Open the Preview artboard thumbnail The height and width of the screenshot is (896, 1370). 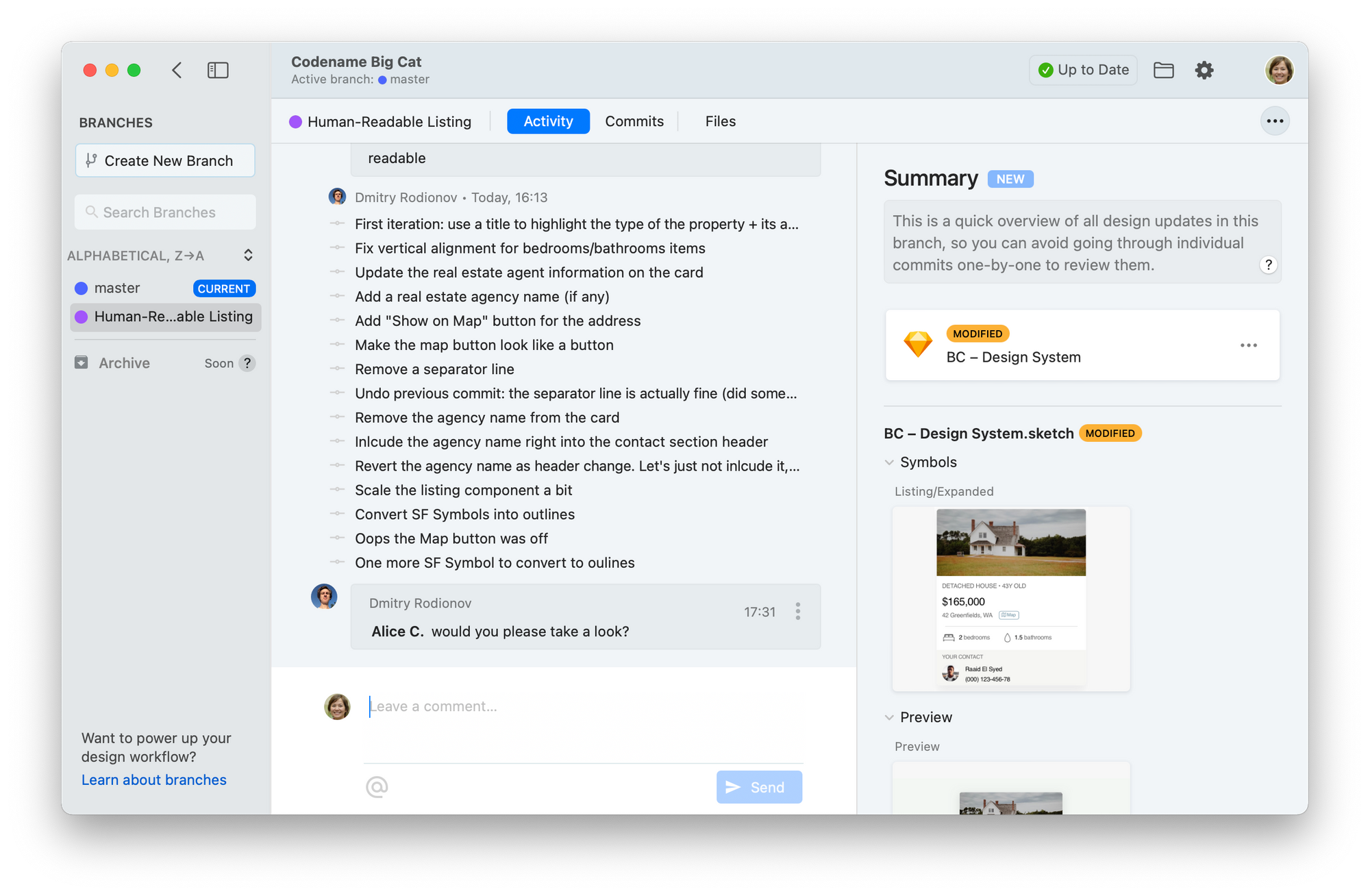coord(1011,788)
